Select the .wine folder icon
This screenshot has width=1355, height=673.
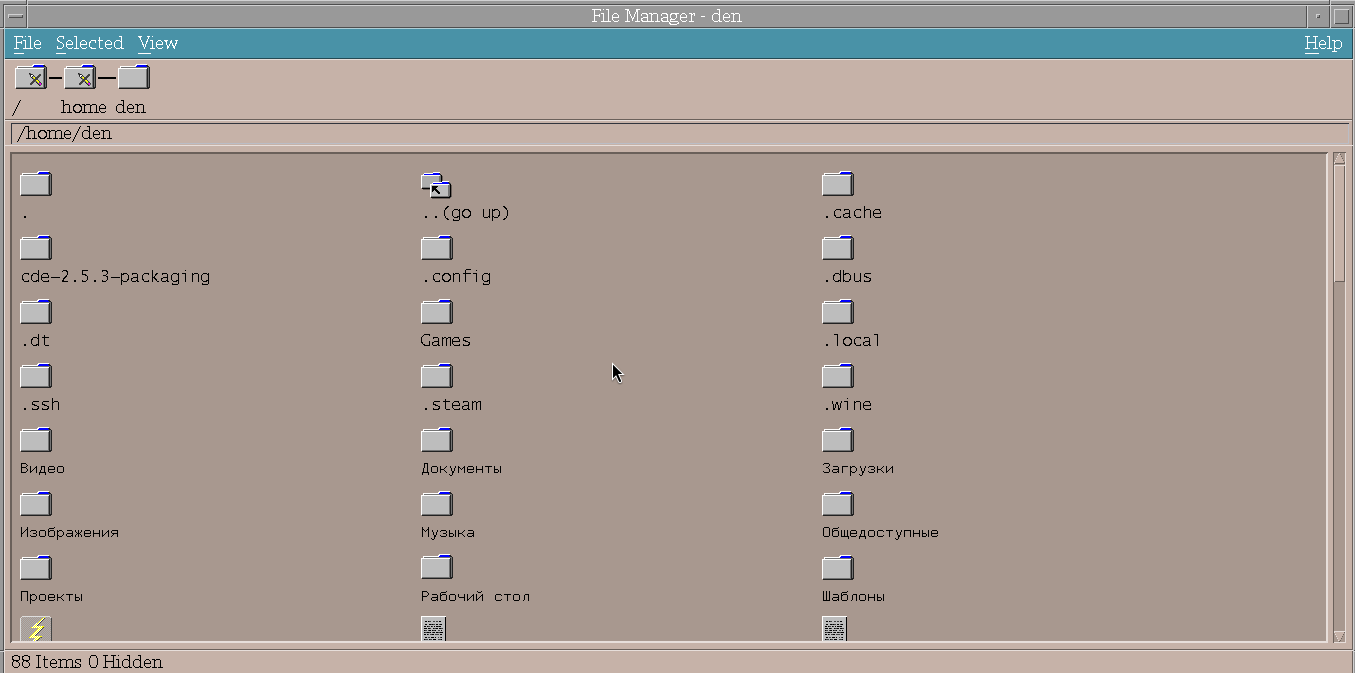pos(838,376)
